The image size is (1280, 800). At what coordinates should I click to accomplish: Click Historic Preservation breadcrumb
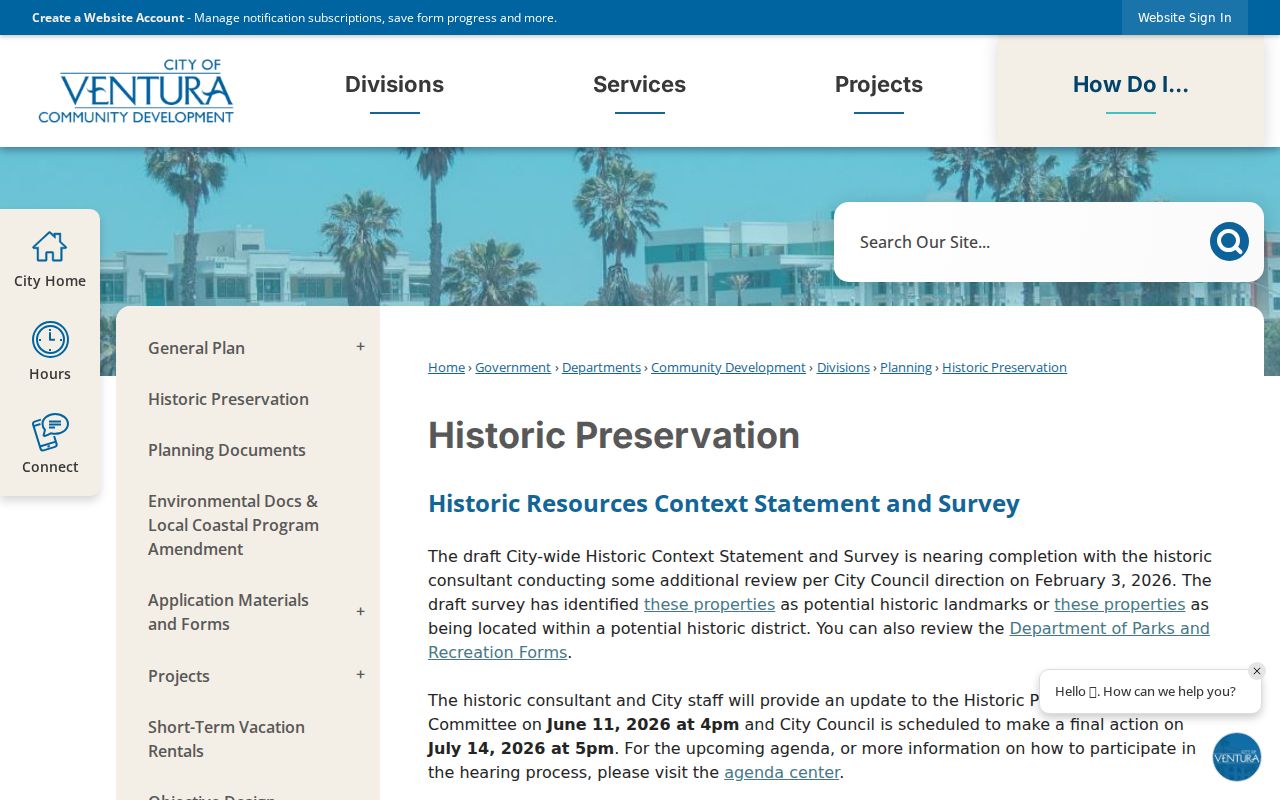[x=1004, y=367]
